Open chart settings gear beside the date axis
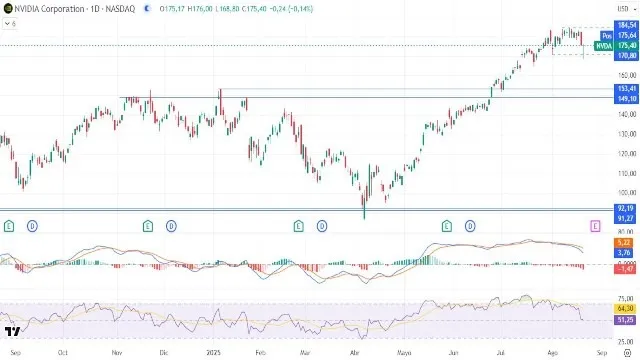 coord(627,353)
